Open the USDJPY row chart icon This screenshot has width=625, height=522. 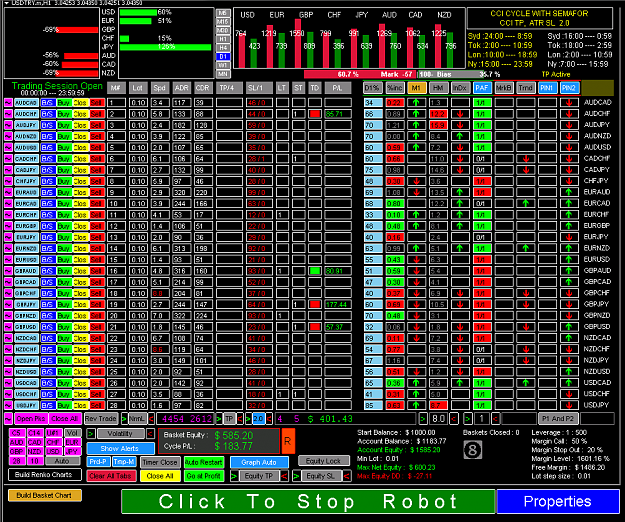pyautogui.click(x=8, y=405)
